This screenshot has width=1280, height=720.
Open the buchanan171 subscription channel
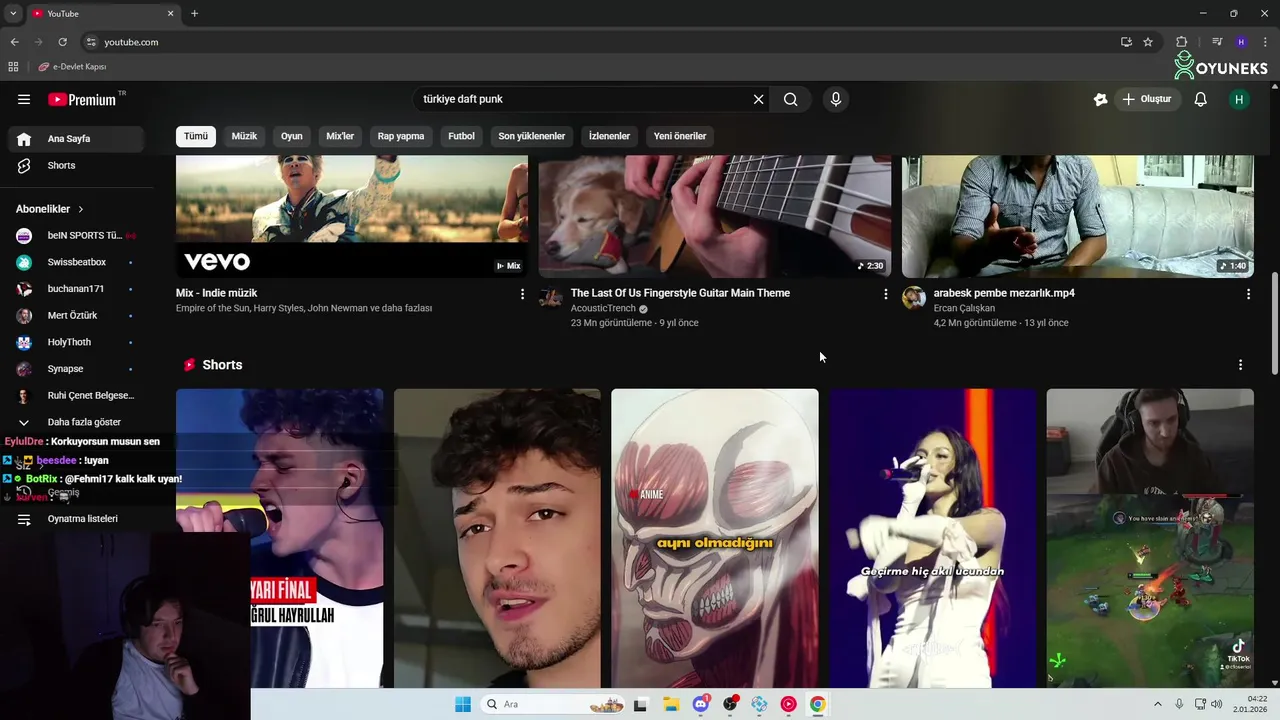pos(76,289)
